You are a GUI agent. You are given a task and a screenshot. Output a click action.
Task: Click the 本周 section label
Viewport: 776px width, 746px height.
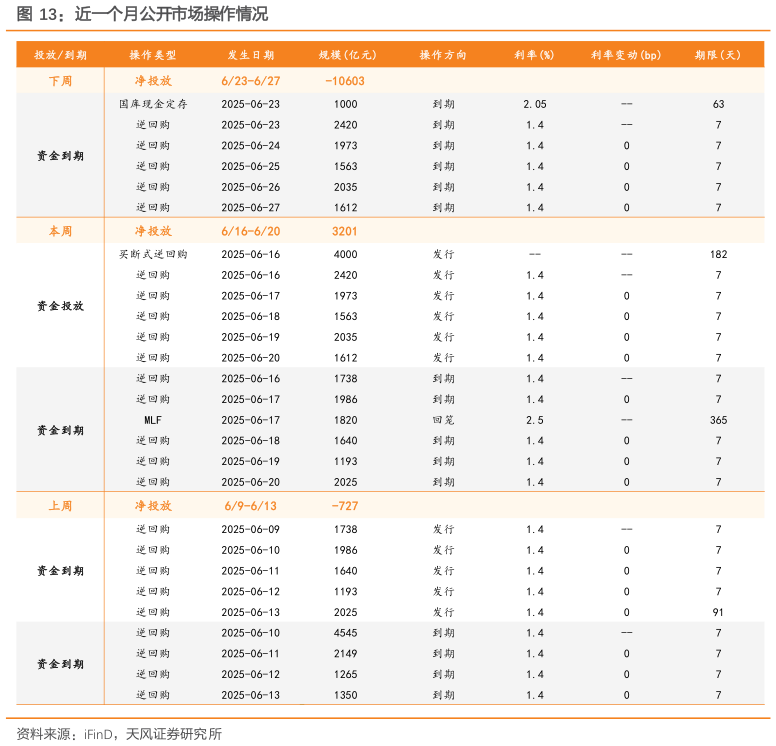60,232
